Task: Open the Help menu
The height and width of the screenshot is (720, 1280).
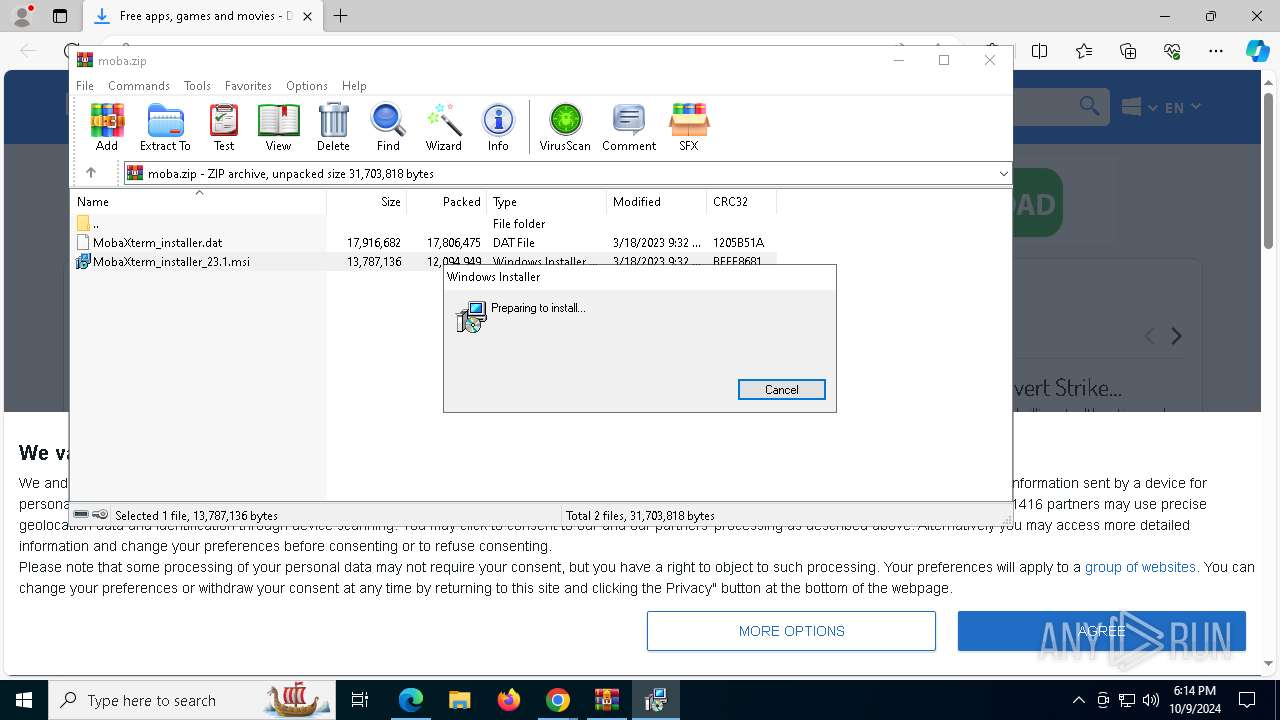Action: click(354, 86)
